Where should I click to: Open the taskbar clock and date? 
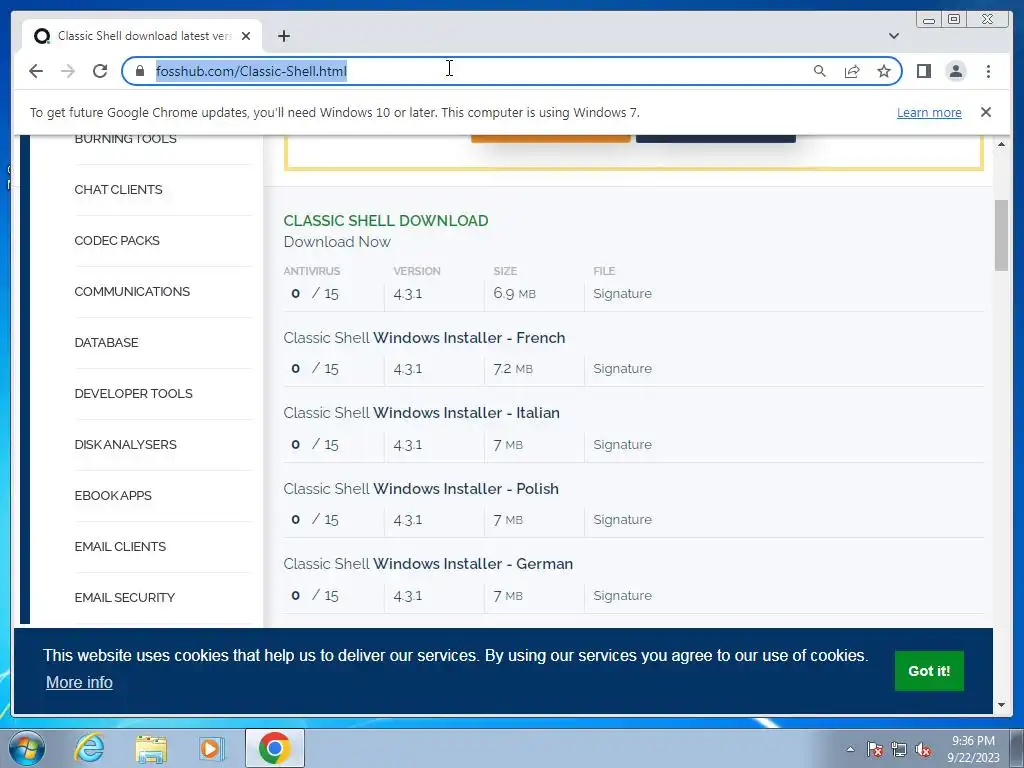pos(973,749)
